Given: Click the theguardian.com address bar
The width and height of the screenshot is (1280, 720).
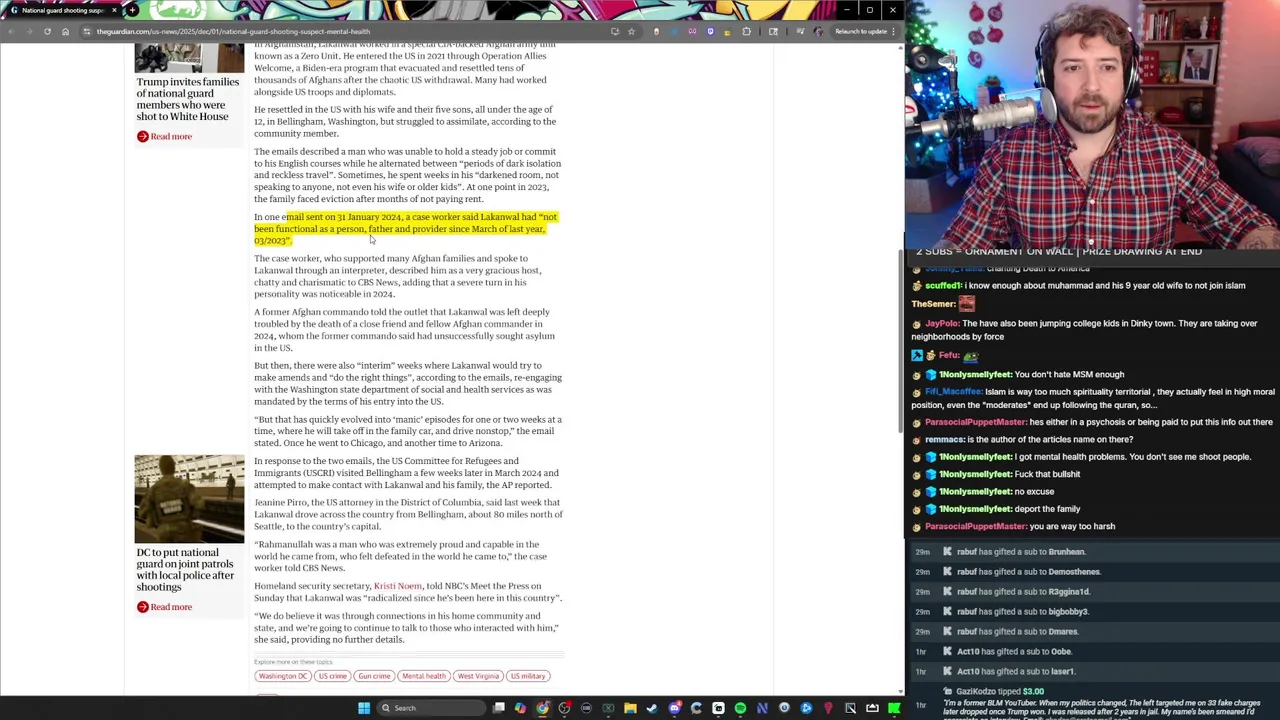Looking at the screenshot, I should (340, 31).
